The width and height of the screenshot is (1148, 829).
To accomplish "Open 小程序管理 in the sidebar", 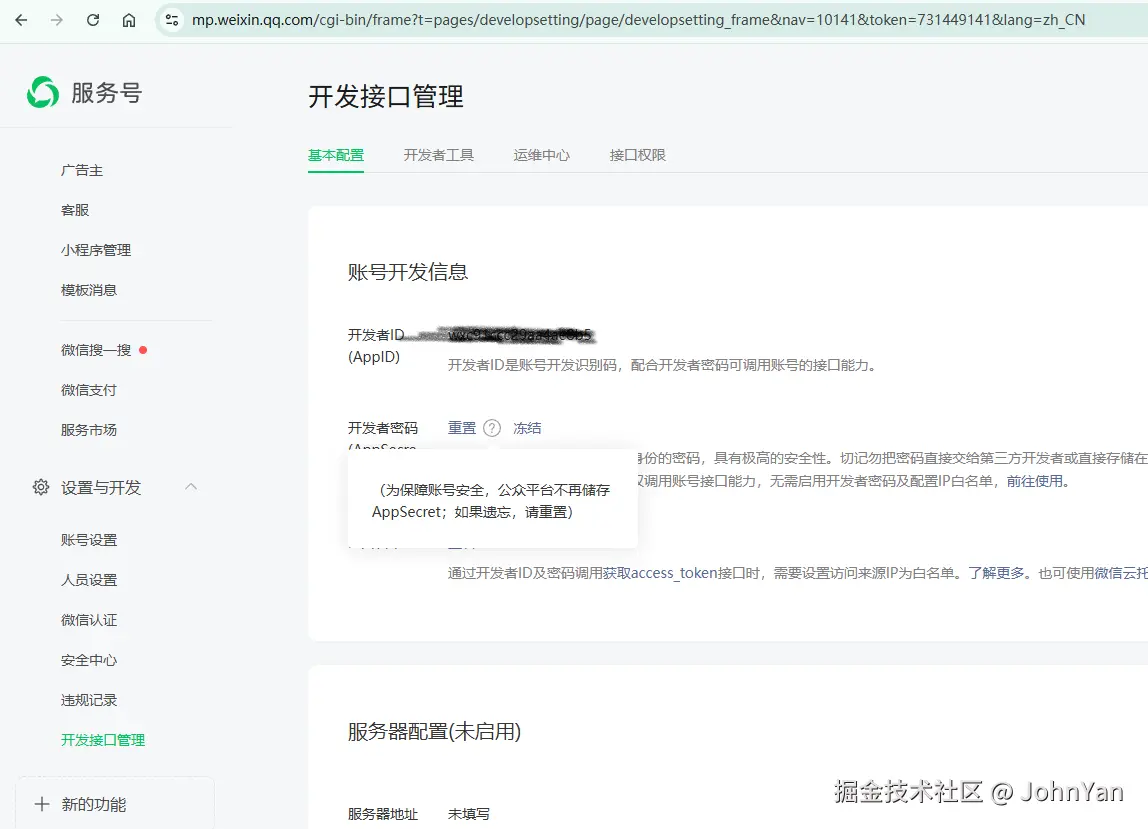I will coord(96,250).
